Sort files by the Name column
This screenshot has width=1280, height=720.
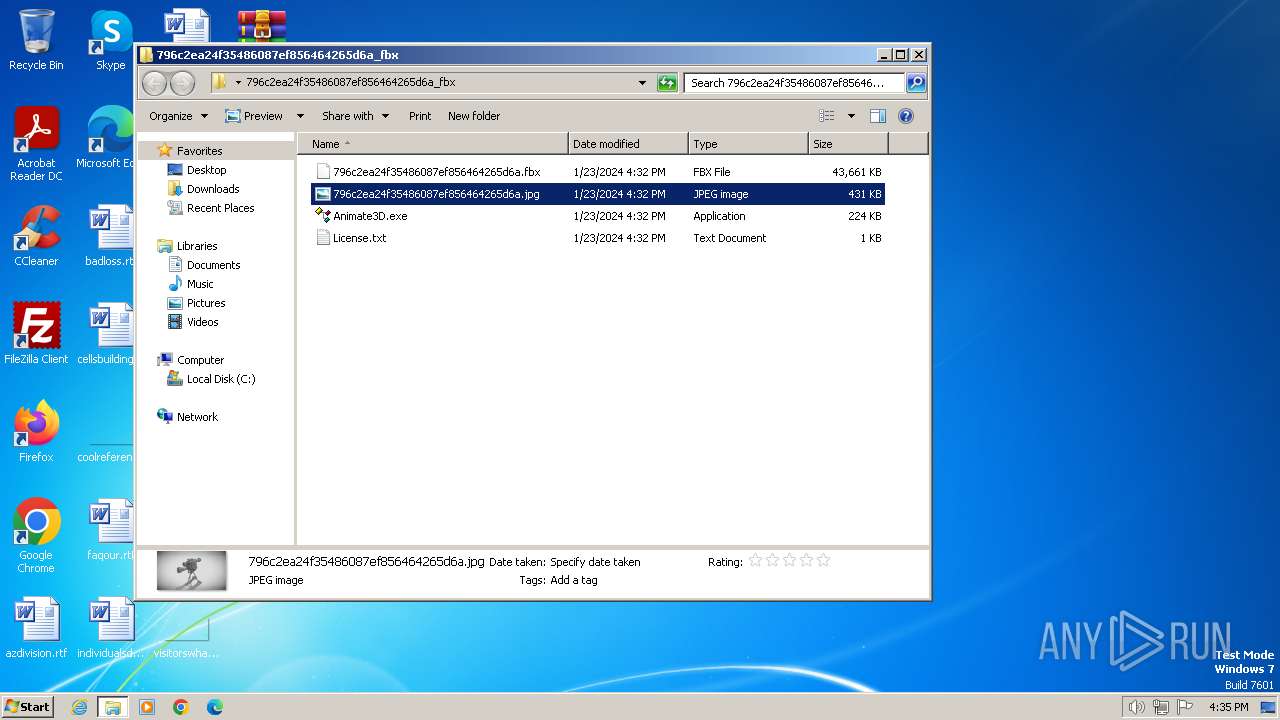(x=433, y=144)
